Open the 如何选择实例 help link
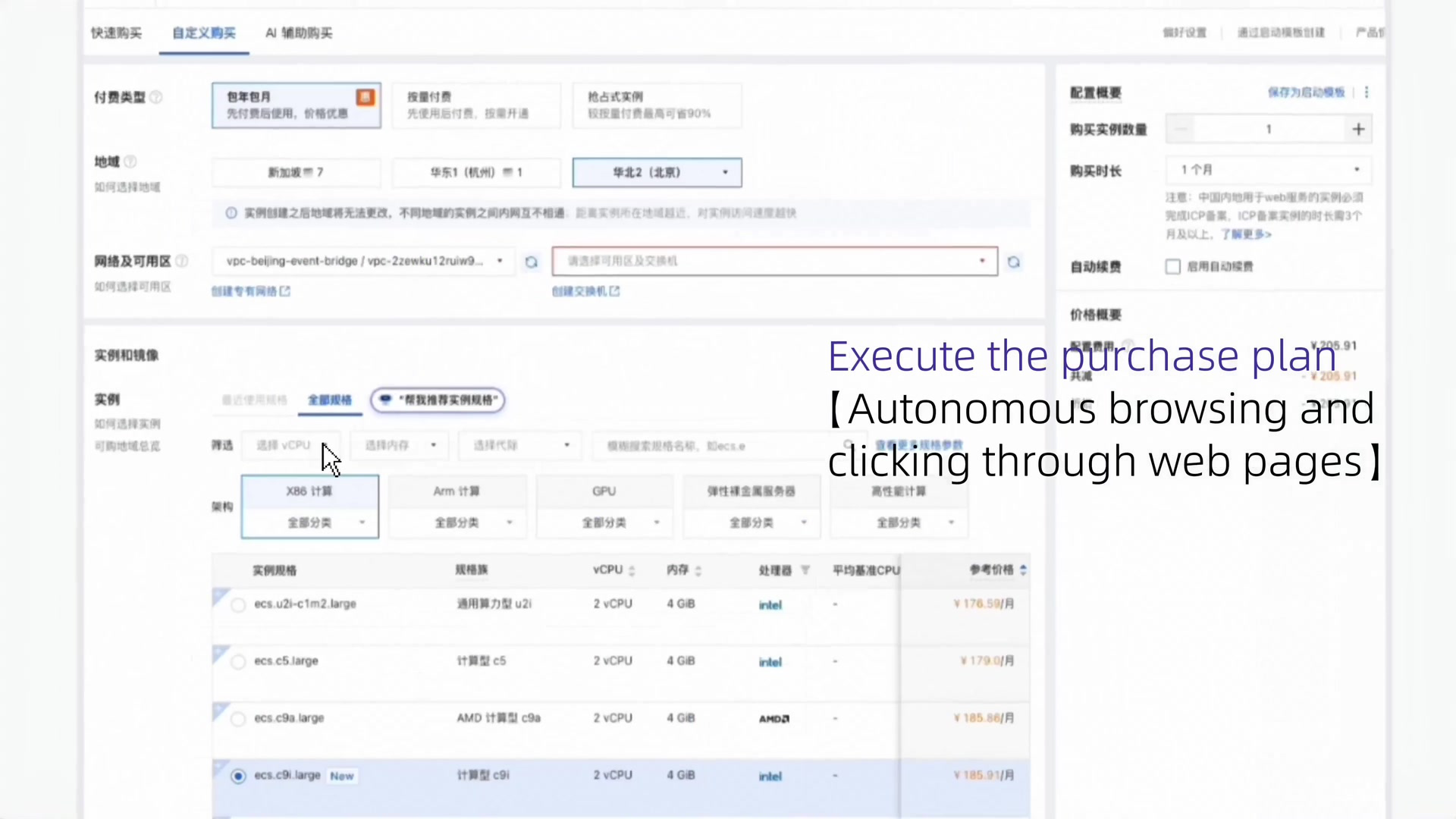 (x=127, y=424)
